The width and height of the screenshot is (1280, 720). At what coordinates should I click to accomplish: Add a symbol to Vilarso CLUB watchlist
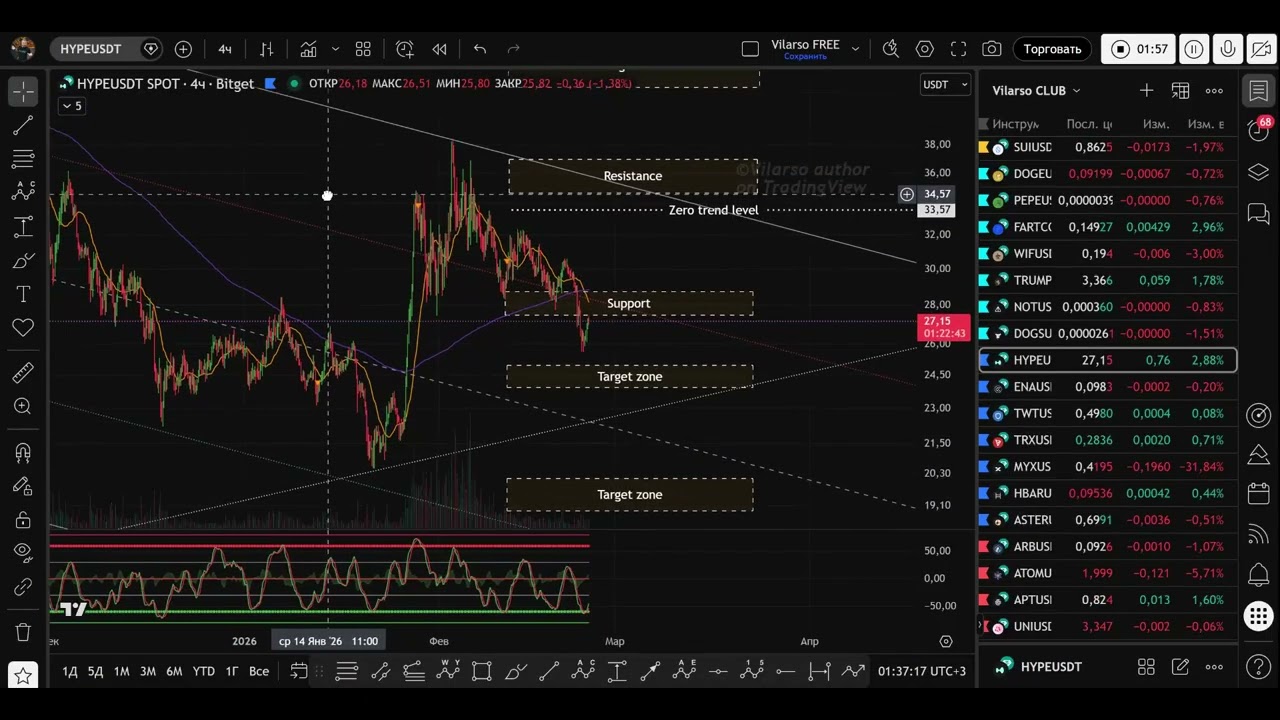pyautogui.click(x=1146, y=91)
